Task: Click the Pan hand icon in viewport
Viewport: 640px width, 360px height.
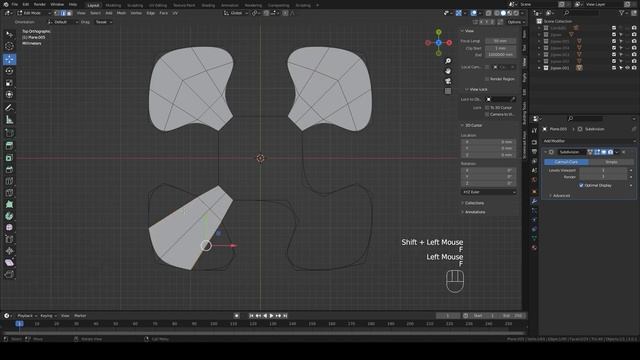Action: 448,71
